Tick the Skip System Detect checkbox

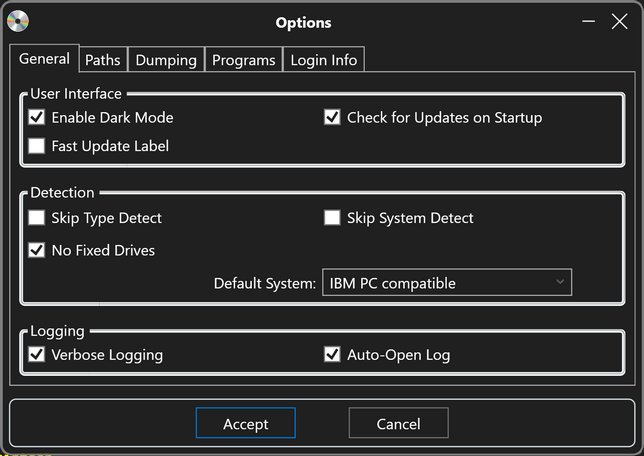click(332, 218)
